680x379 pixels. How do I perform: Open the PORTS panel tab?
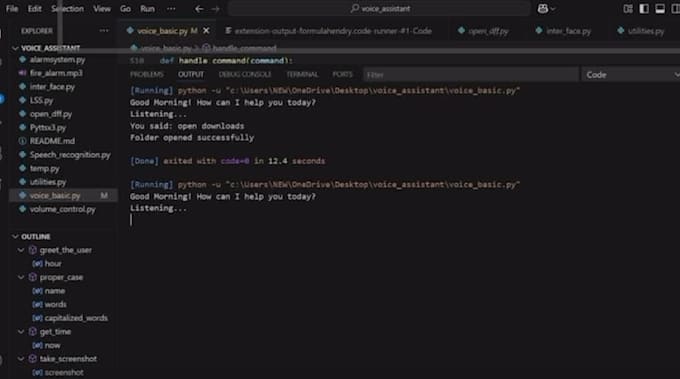click(343, 75)
